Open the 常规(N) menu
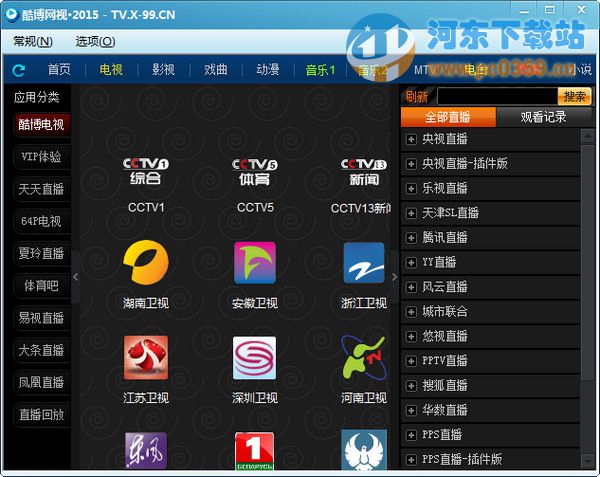Screen dimensions: 600x477 33,41
